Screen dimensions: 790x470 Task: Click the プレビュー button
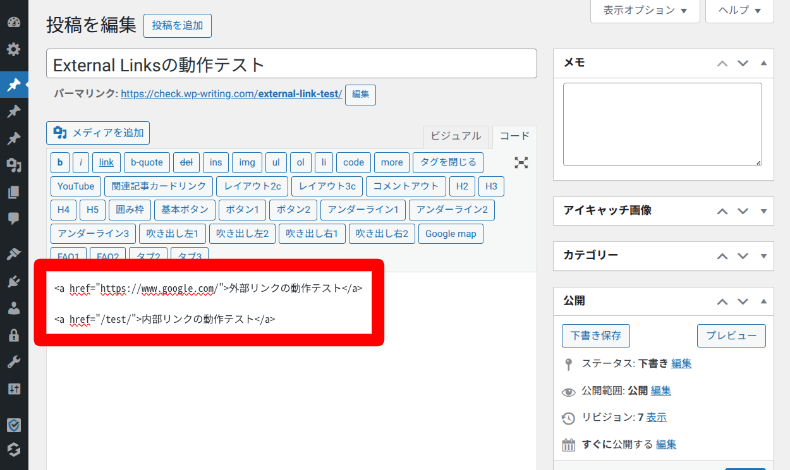(x=731, y=335)
